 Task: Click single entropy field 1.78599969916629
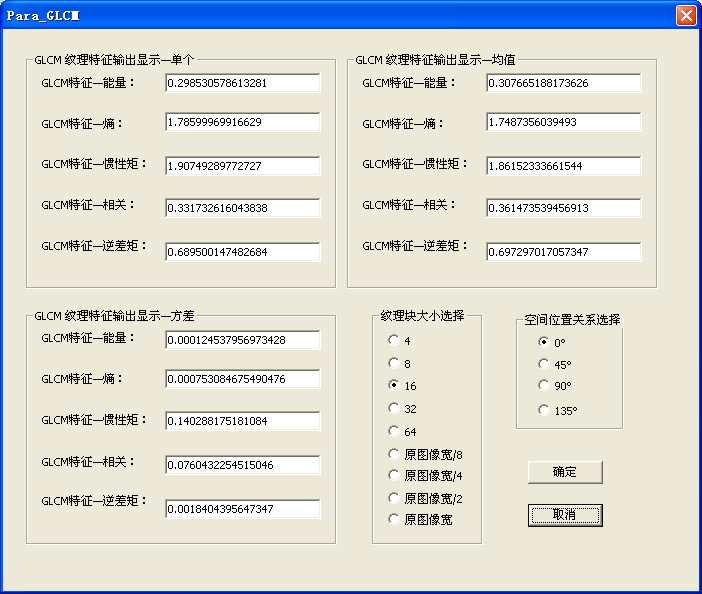pos(243,122)
